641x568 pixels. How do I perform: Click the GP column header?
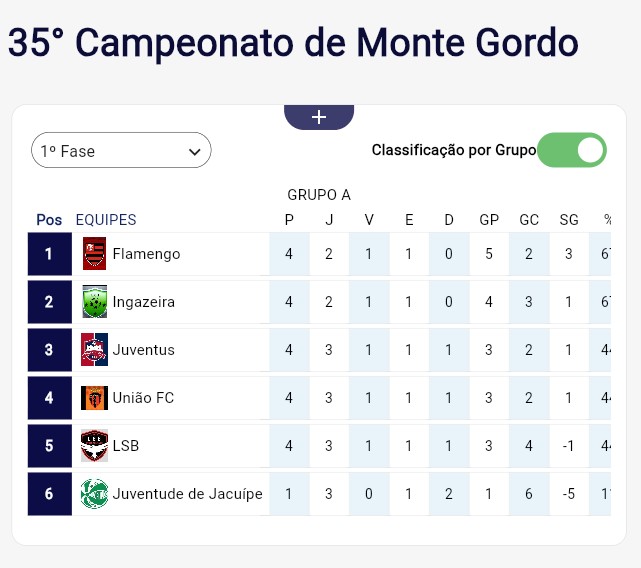(489, 220)
